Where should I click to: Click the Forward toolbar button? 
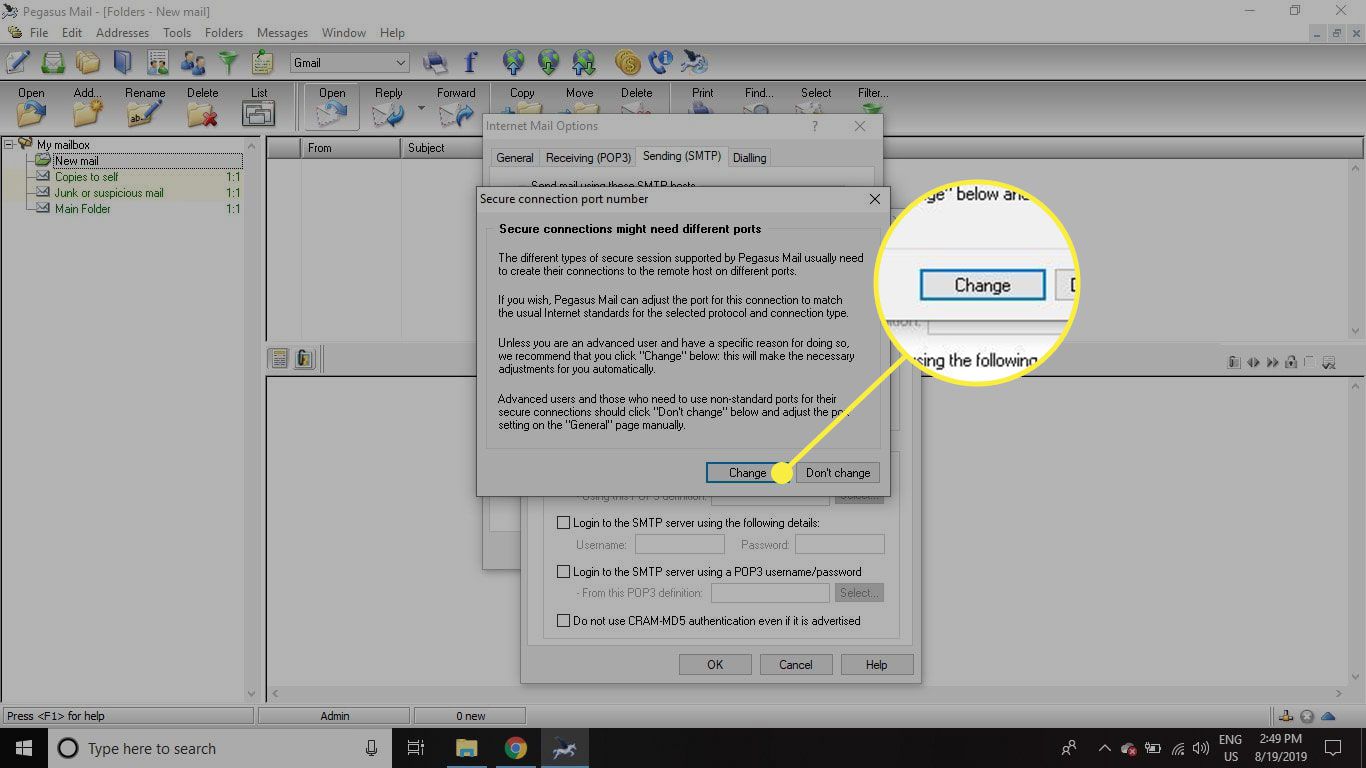(456, 106)
